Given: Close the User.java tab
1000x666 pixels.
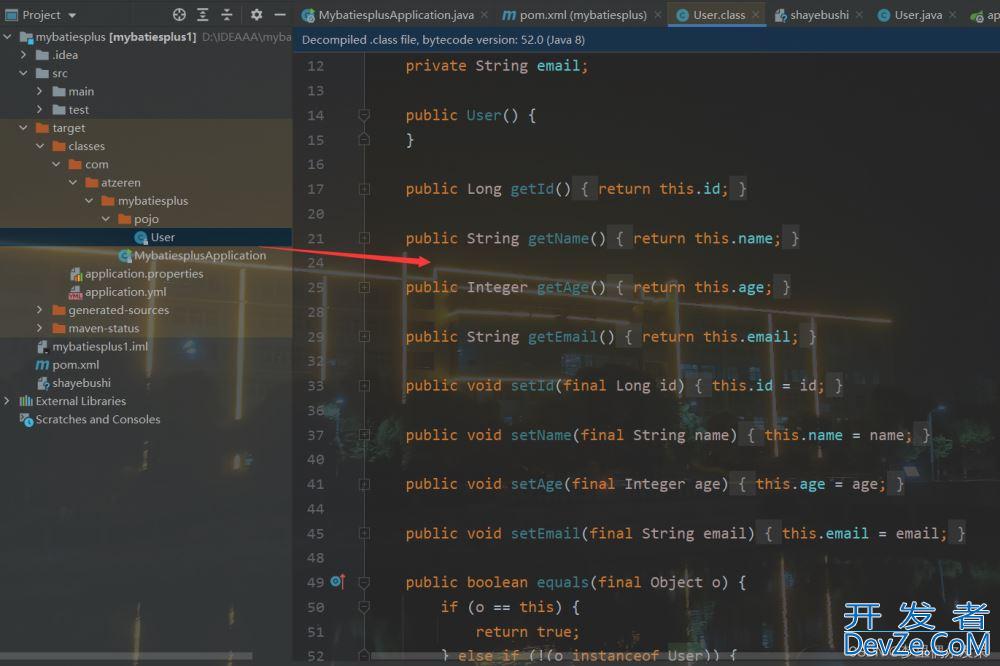Looking at the screenshot, I should pyautogui.click(x=952, y=15).
